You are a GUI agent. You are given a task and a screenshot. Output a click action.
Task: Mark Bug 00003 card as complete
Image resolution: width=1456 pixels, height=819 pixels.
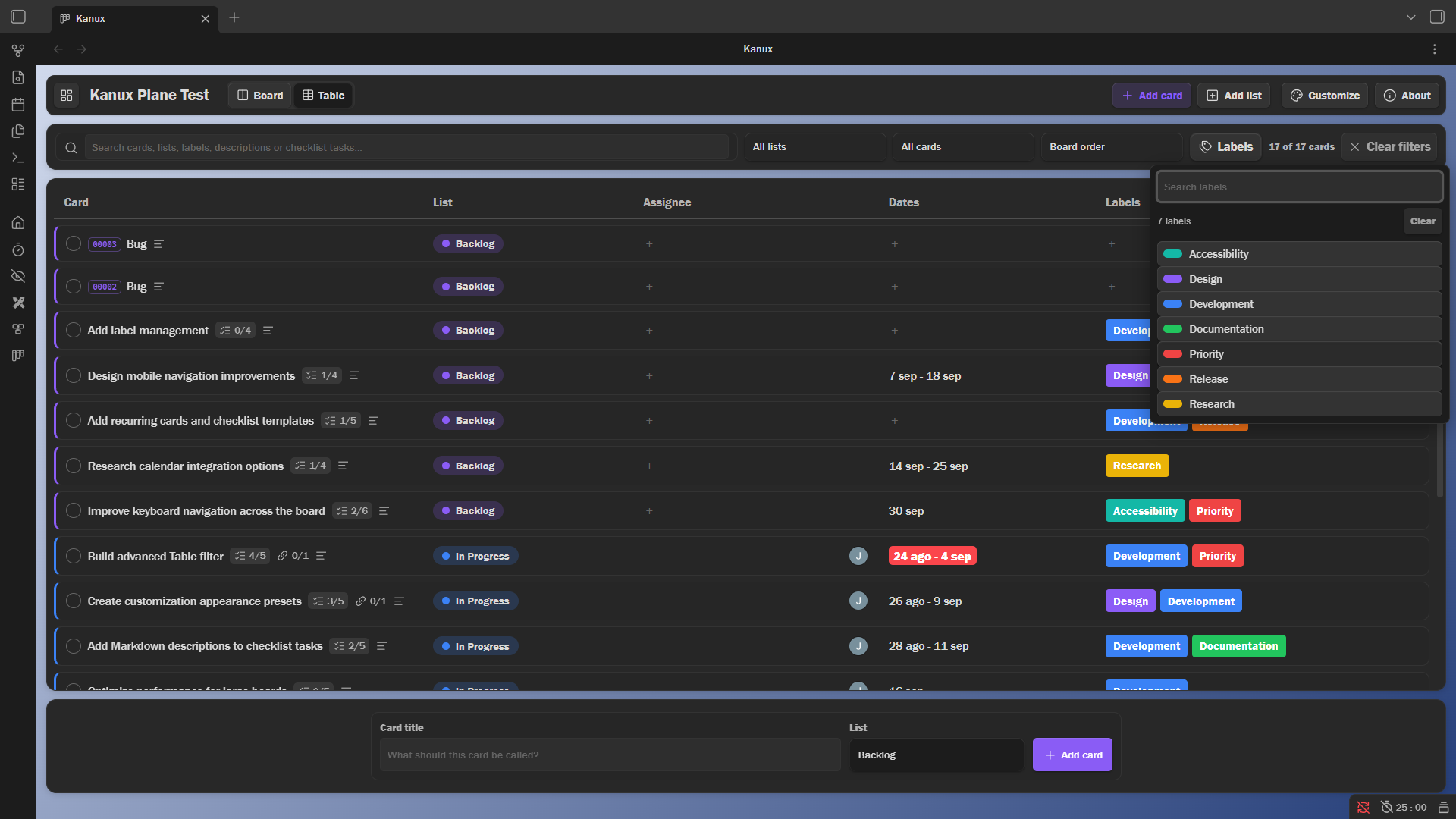click(74, 243)
